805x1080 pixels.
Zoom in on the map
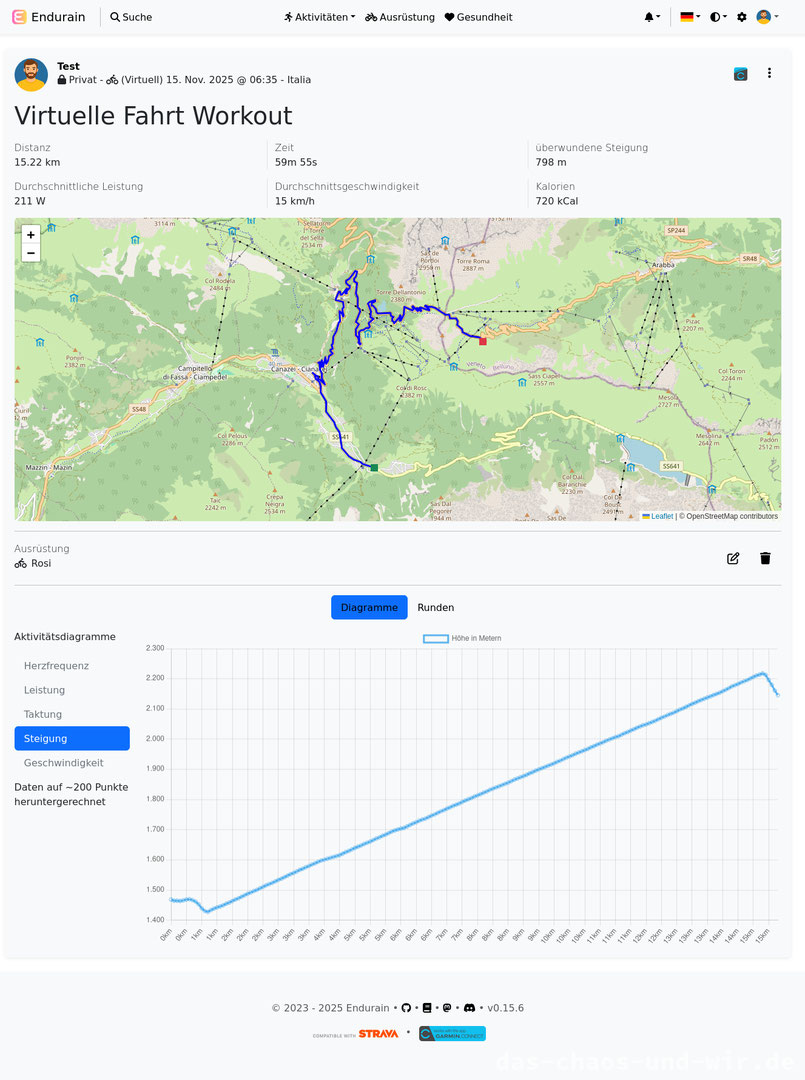(31, 235)
